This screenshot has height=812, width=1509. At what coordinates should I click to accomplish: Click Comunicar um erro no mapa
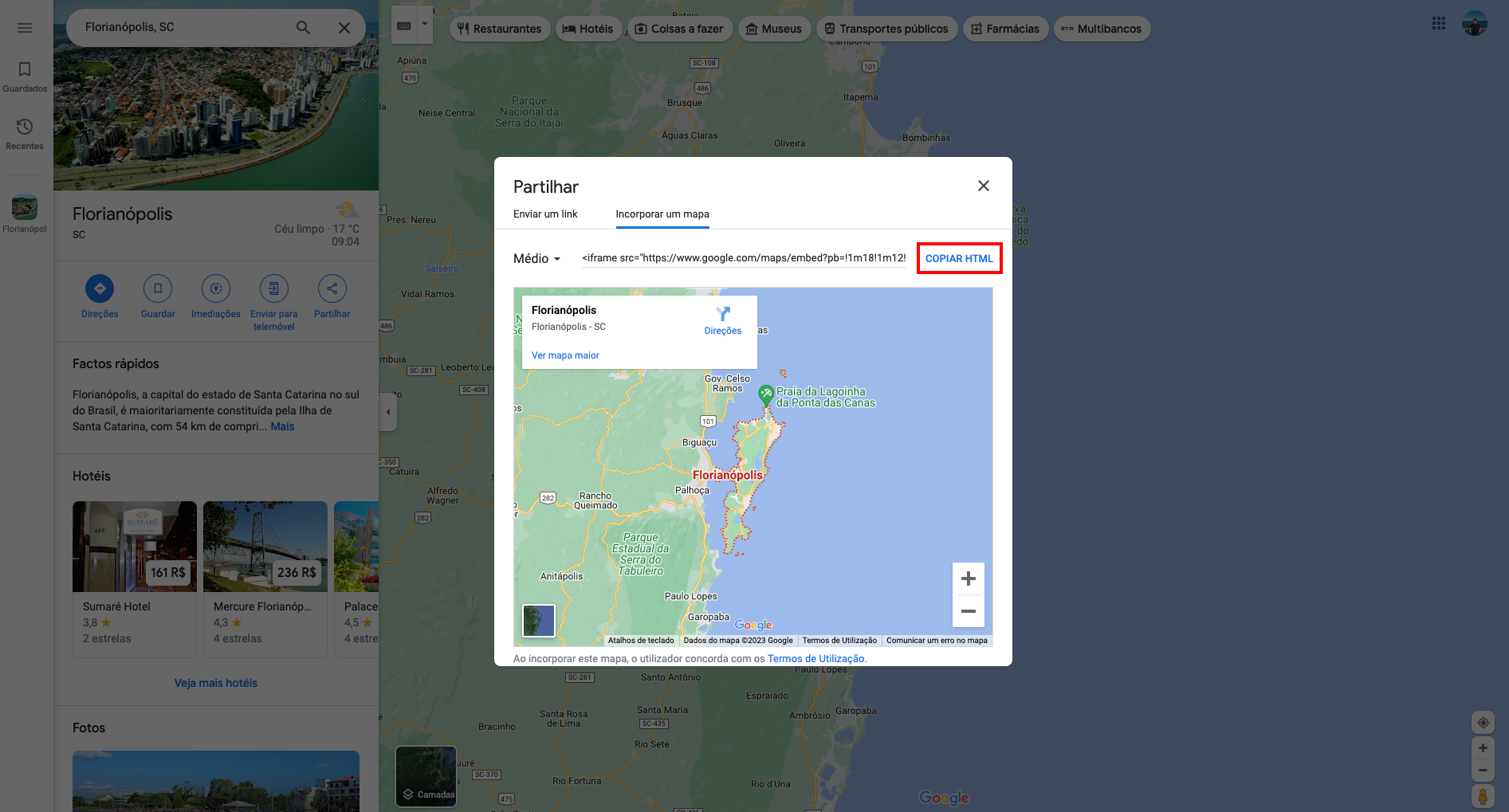click(x=937, y=641)
